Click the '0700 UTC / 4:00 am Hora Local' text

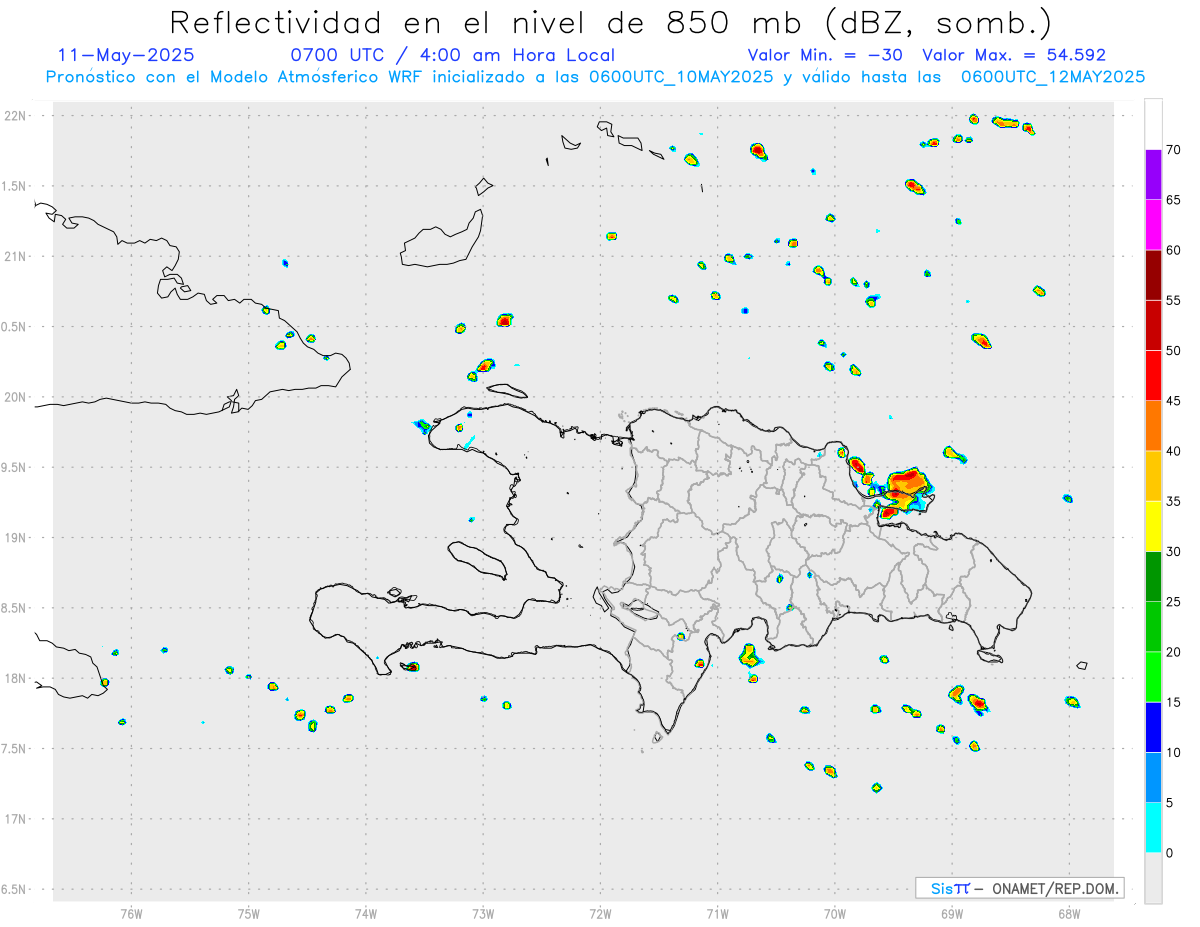[x=452, y=55]
